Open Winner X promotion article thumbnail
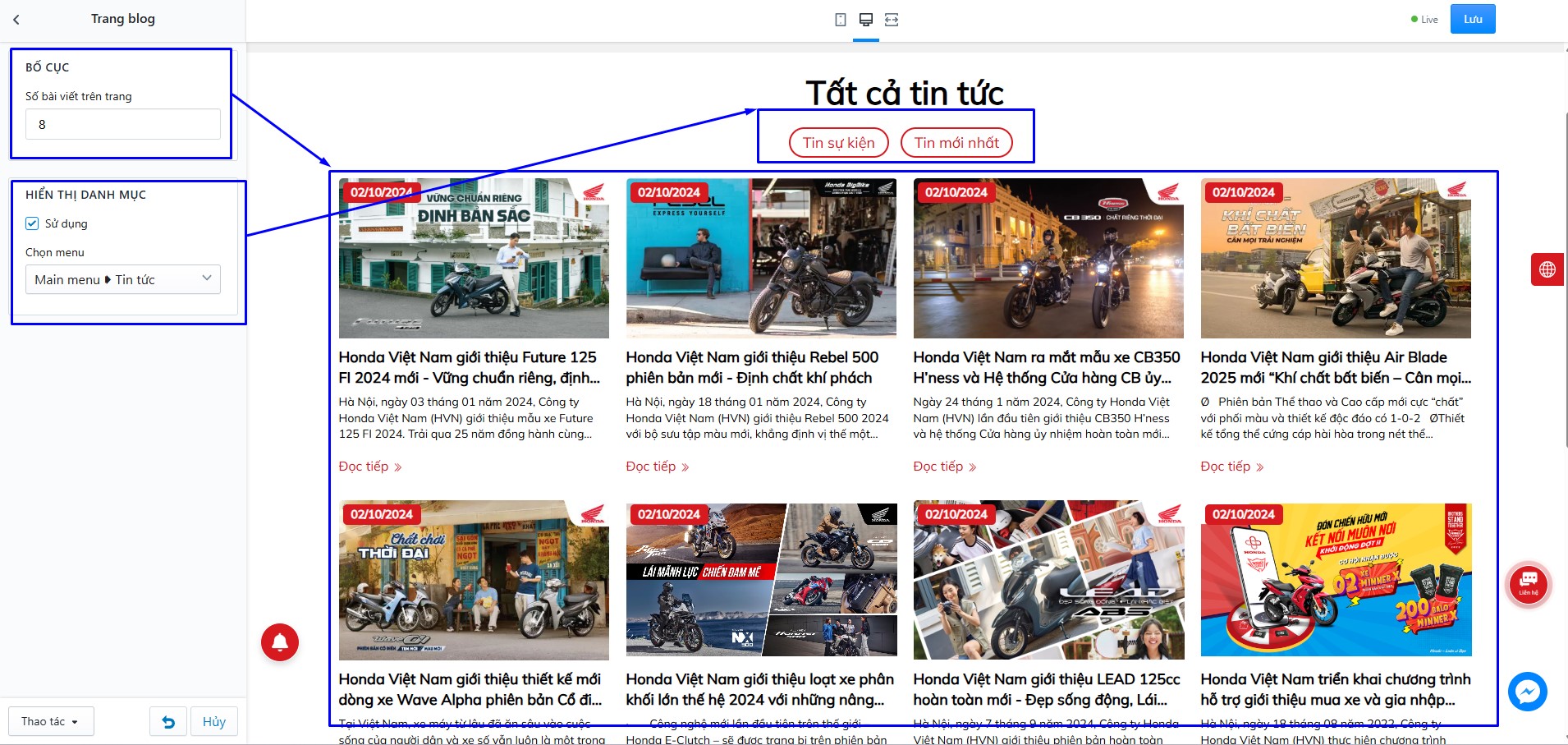Screen dimensions: 1568x745 click(1336, 580)
